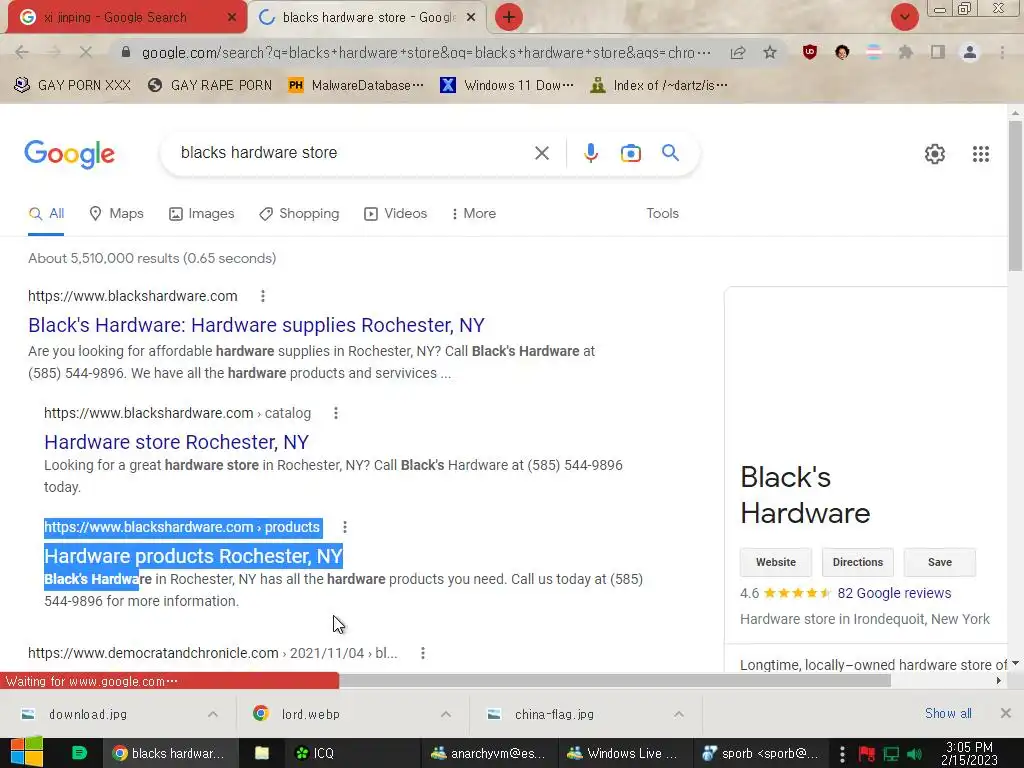Screen dimensions: 1024x768
Task: Open the Extensions puzzle icon
Action: click(x=905, y=52)
